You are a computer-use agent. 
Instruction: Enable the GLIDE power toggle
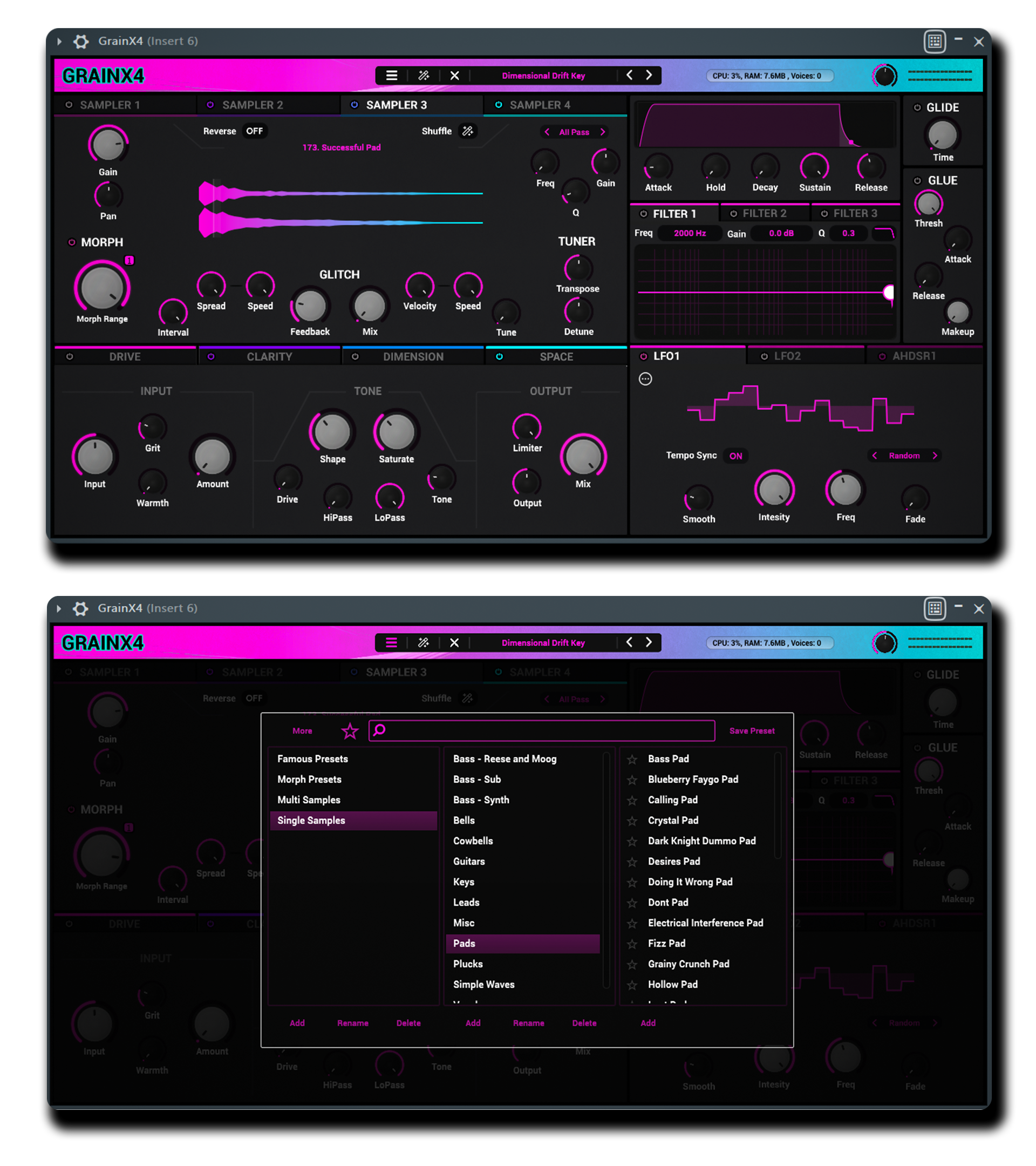[x=917, y=108]
